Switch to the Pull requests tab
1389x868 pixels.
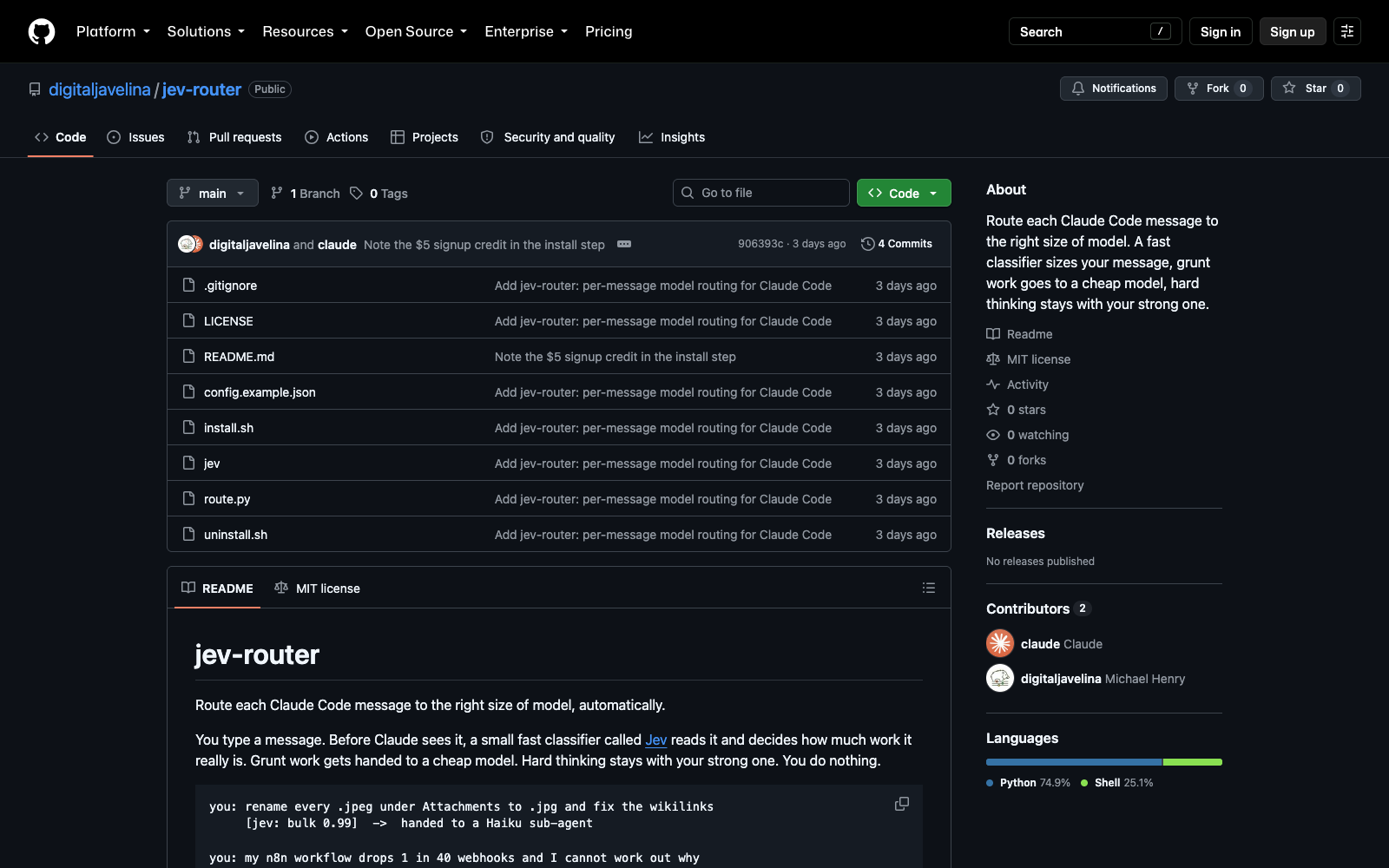[x=234, y=137]
